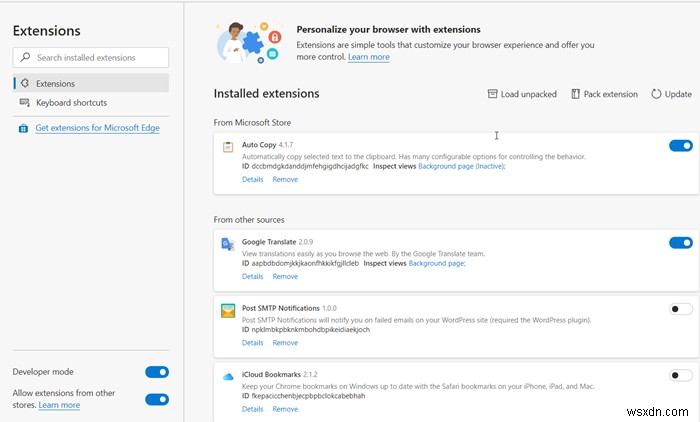Screen dimensions: 700x422
Task: Disable the Auto Copy extension toggle
Action: click(680, 146)
